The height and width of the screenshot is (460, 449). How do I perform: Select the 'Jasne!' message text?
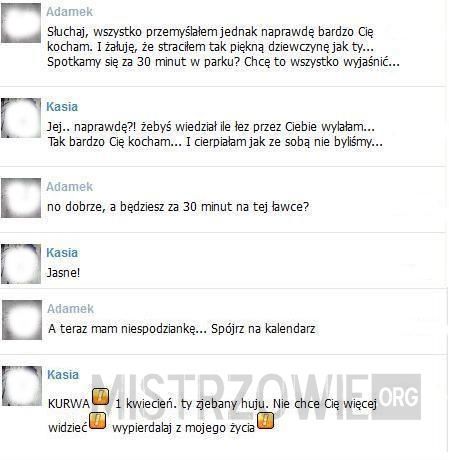64,273
